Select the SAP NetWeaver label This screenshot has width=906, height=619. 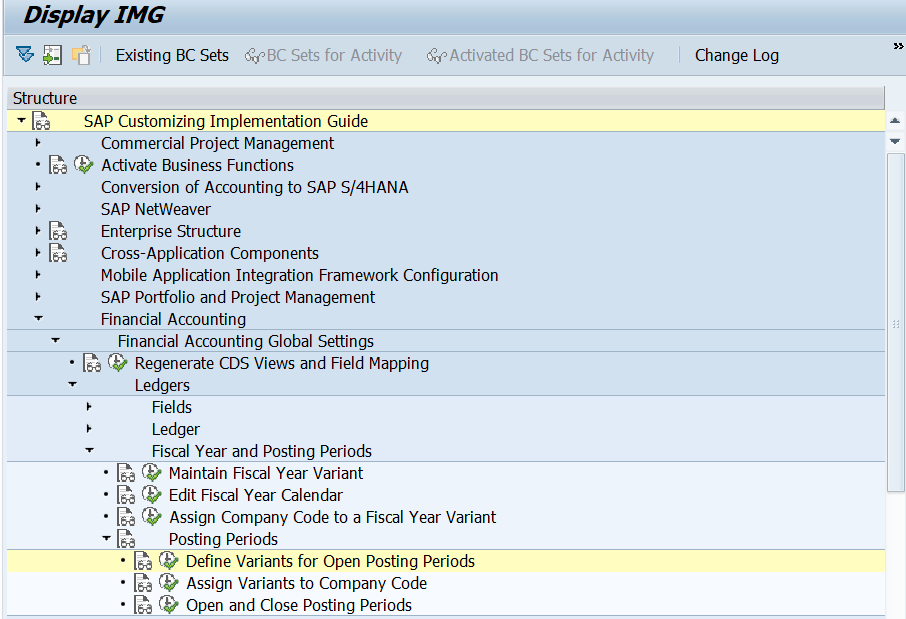click(x=155, y=209)
